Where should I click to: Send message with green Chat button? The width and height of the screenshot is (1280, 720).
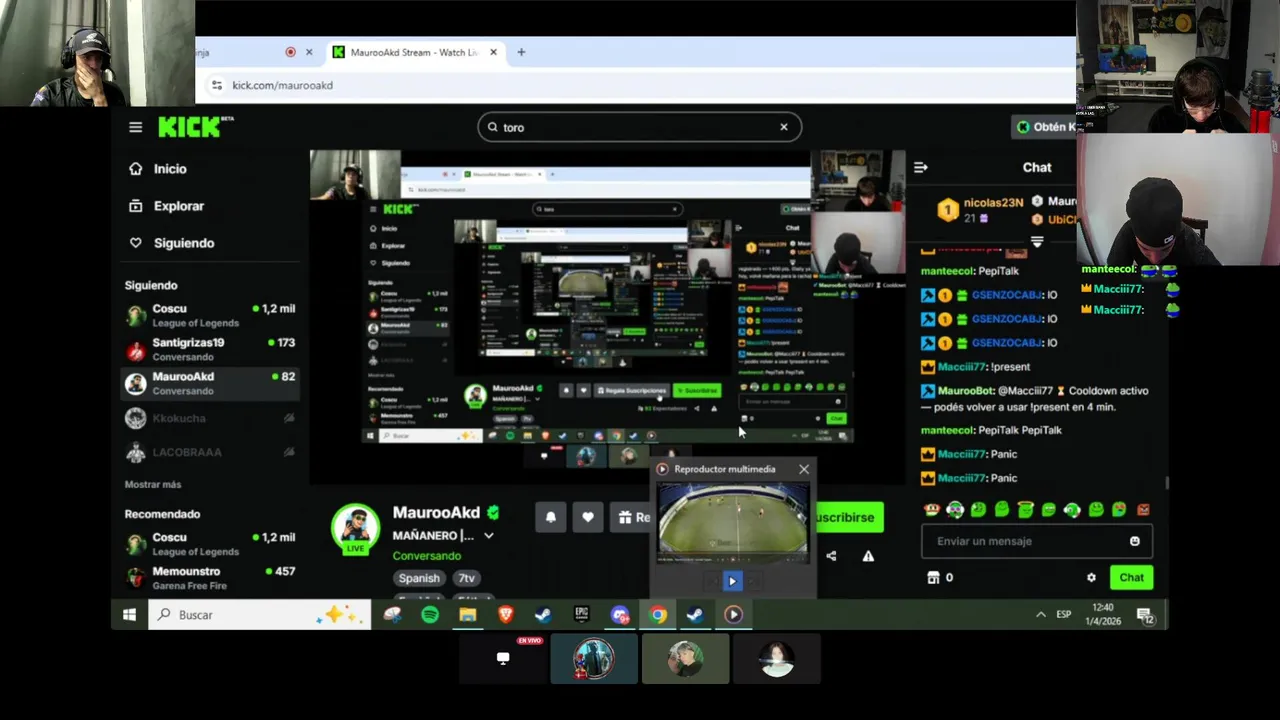click(1132, 577)
